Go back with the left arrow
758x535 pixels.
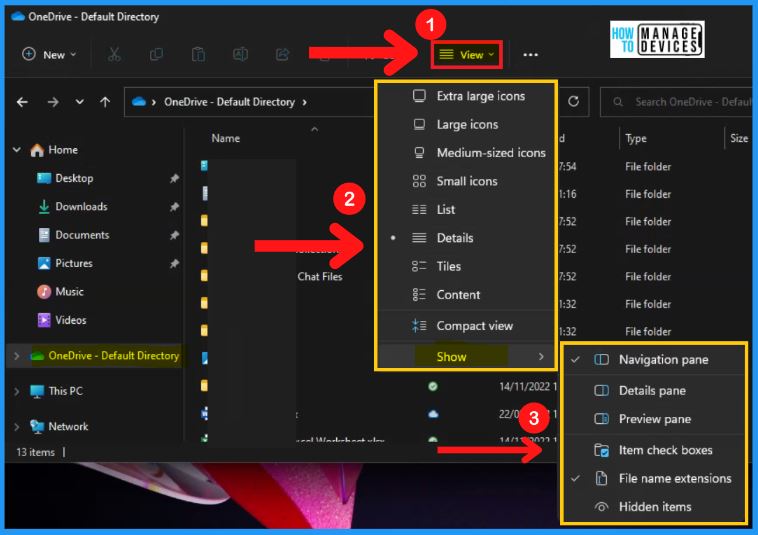(22, 102)
